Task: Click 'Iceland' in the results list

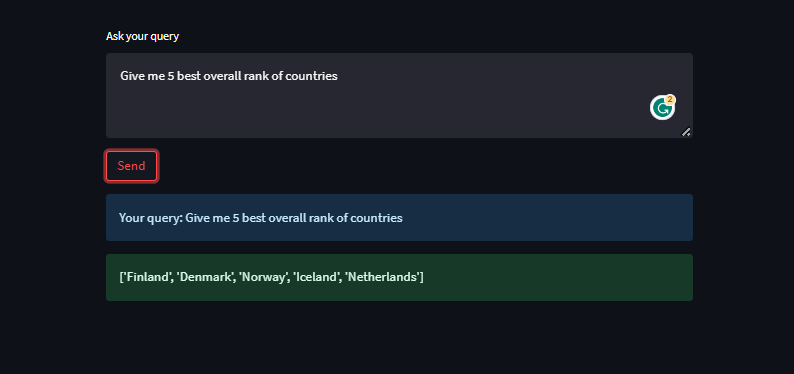Action: pyautogui.click(x=315, y=277)
